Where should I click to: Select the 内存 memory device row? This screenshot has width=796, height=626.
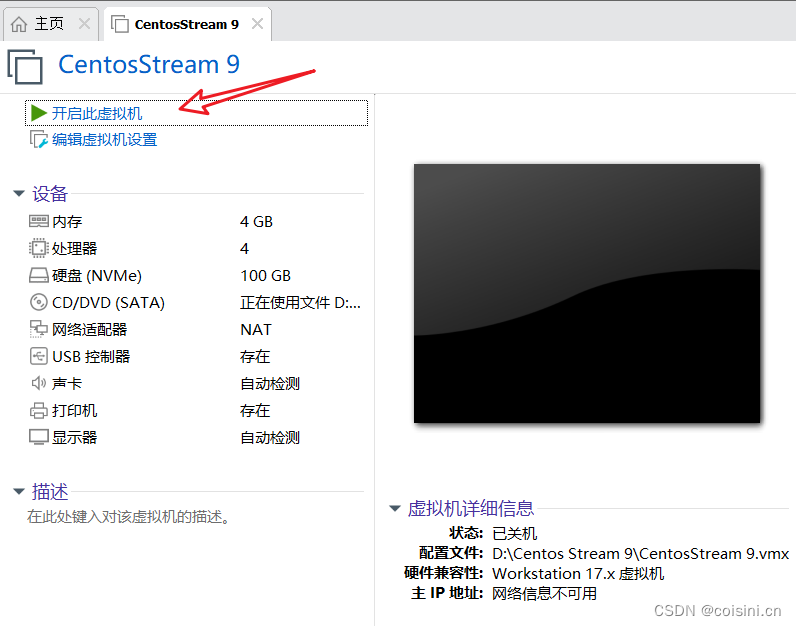point(196,221)
